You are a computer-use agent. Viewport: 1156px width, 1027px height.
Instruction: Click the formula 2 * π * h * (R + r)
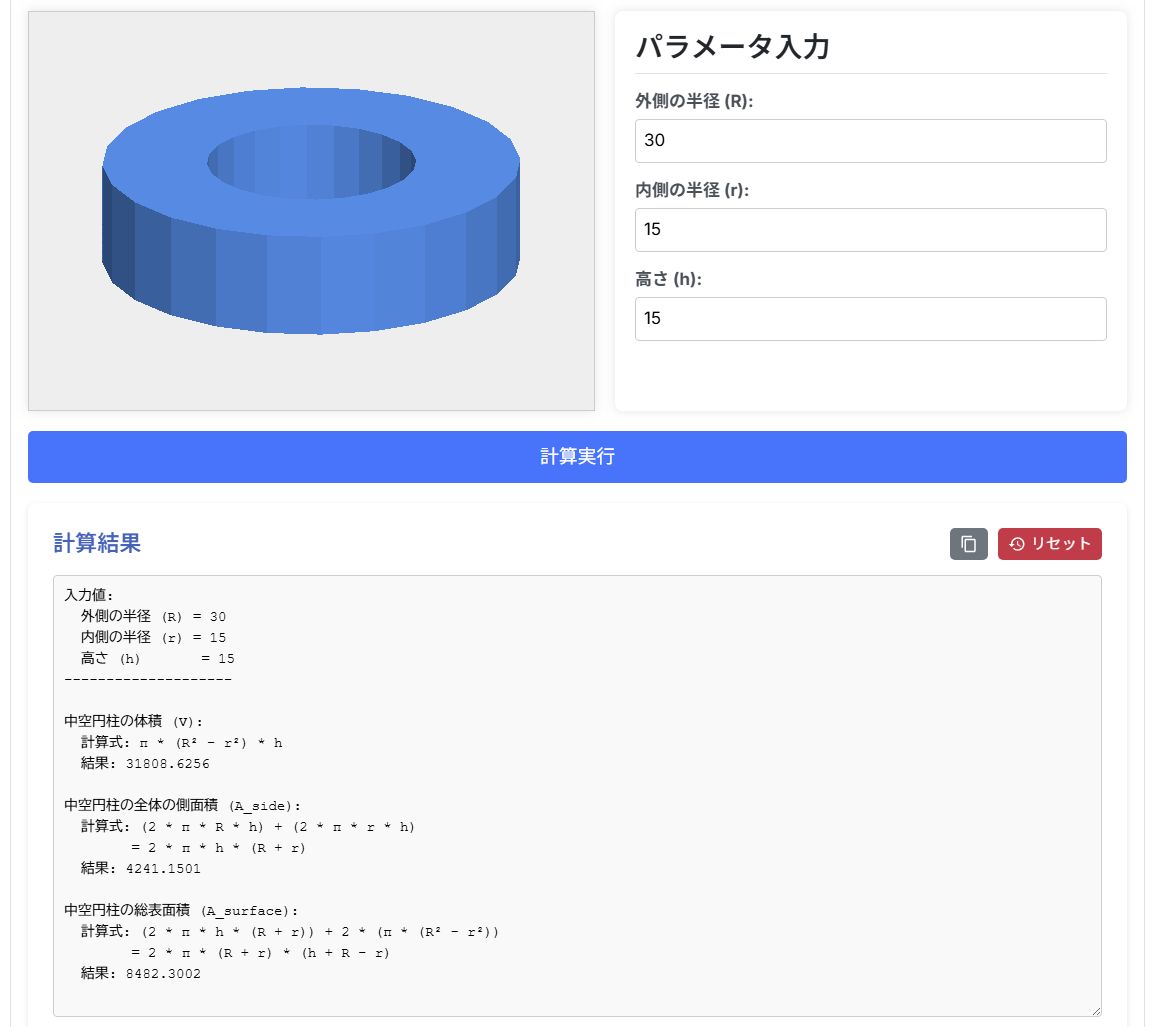pos(226,848)
